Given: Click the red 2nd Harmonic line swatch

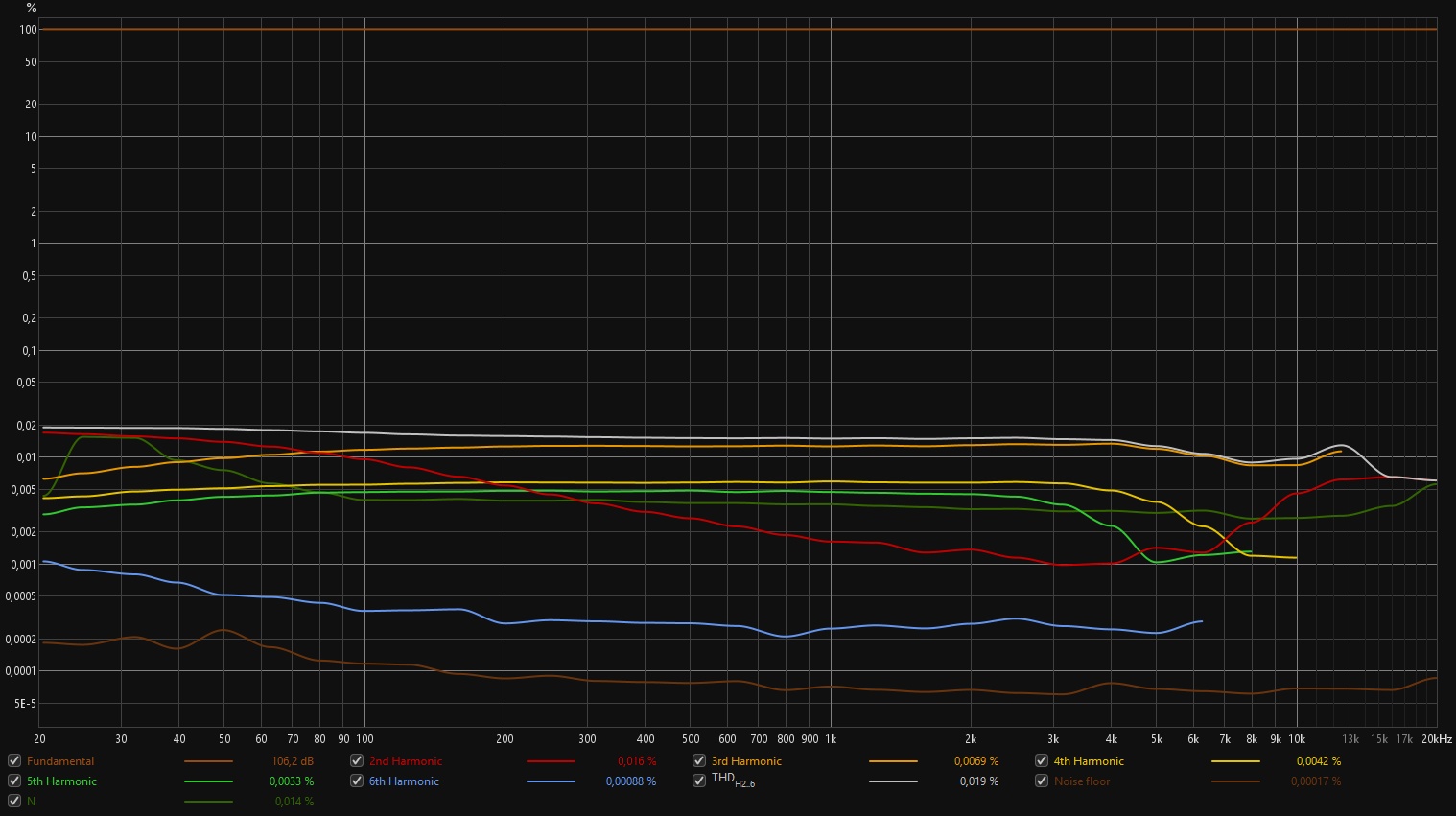Looking at the screenshot, I should pyautogui.click(x=551, y=761).
